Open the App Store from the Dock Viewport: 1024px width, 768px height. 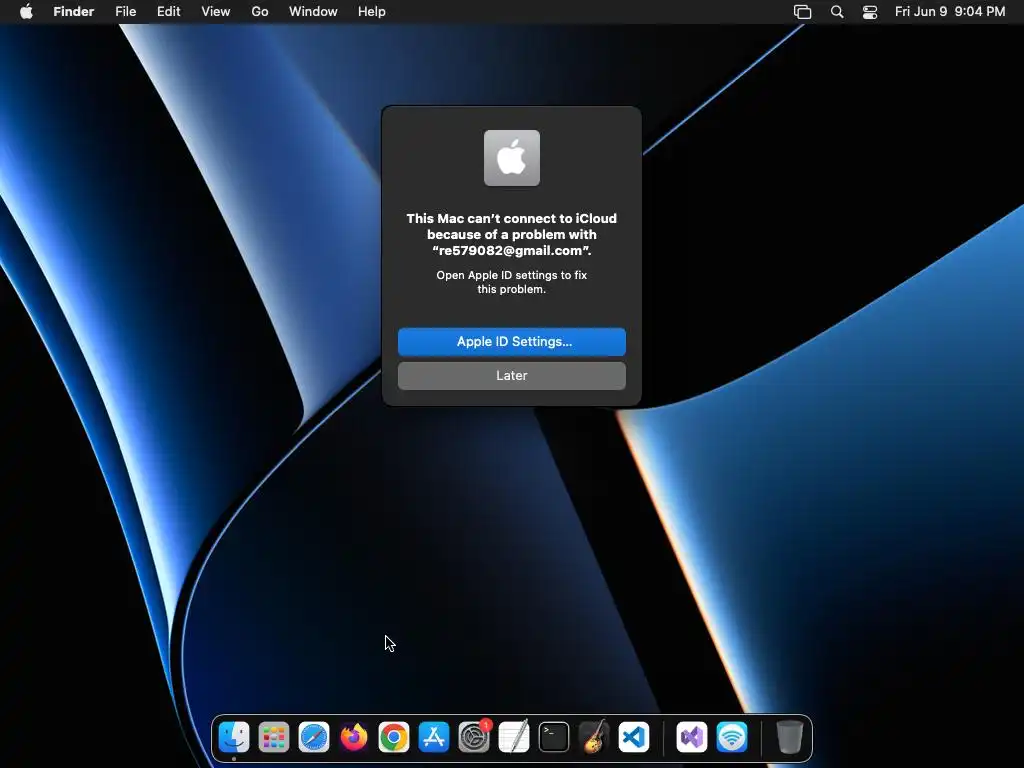point(434,737)
